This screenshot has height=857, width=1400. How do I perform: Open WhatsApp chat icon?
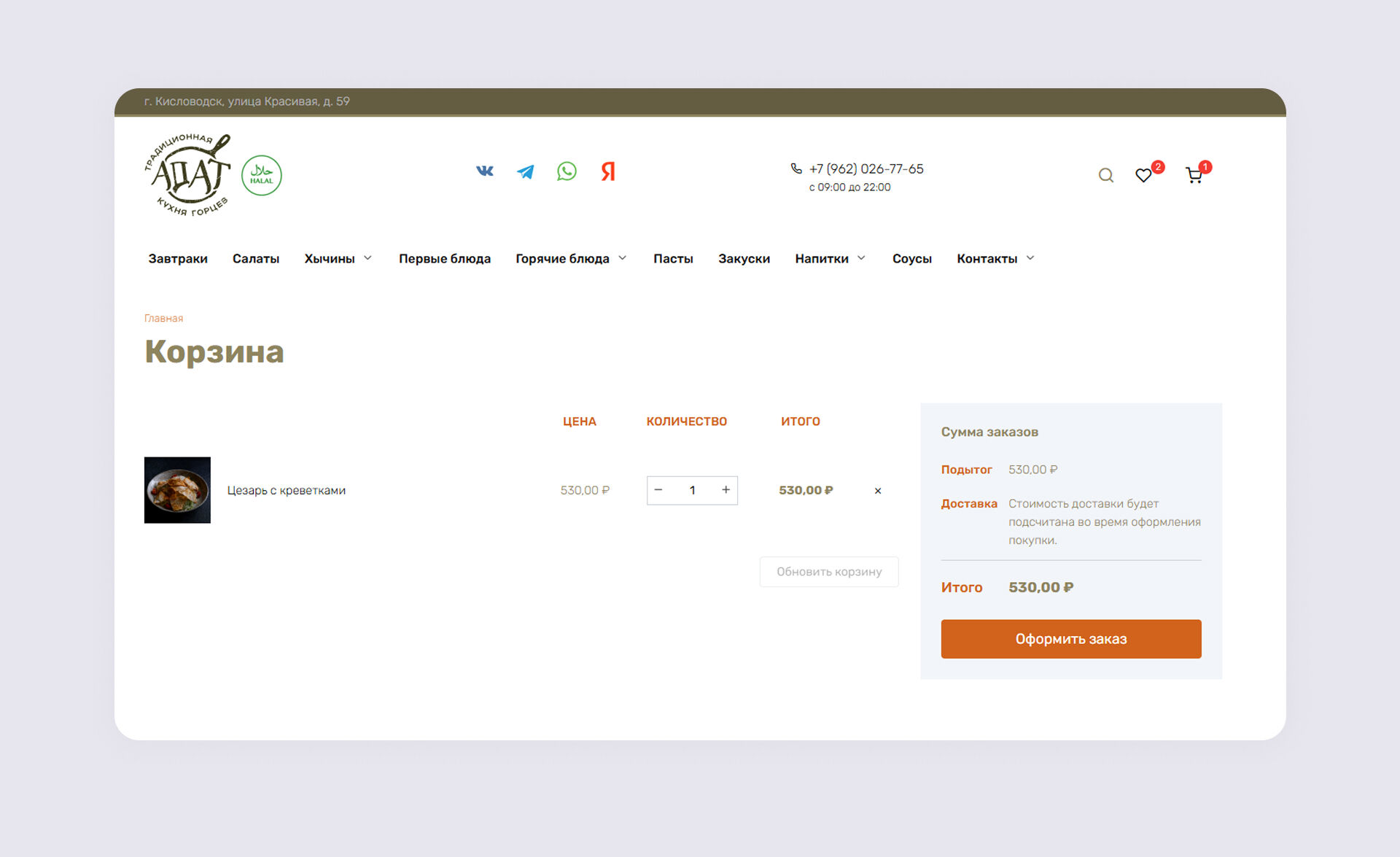pos(567,171)
